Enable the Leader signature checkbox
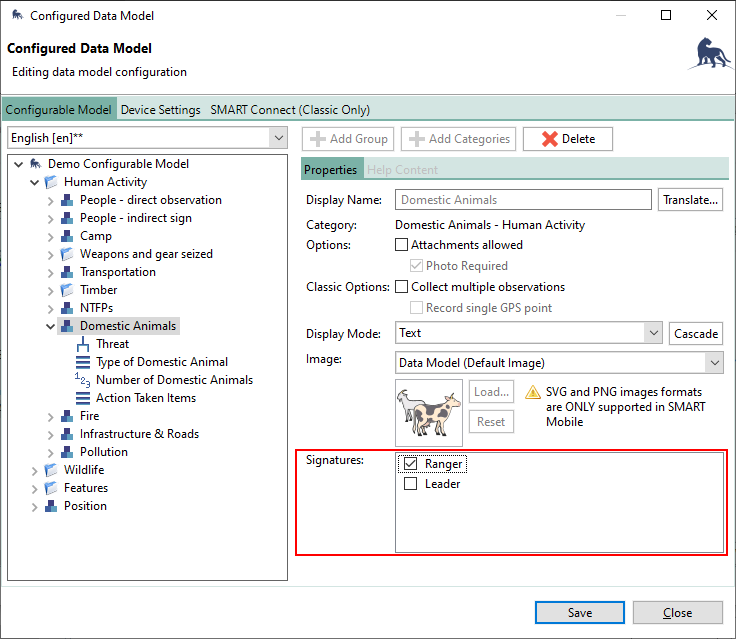Viewport: 736px width, 639px height. pos(410,484)
